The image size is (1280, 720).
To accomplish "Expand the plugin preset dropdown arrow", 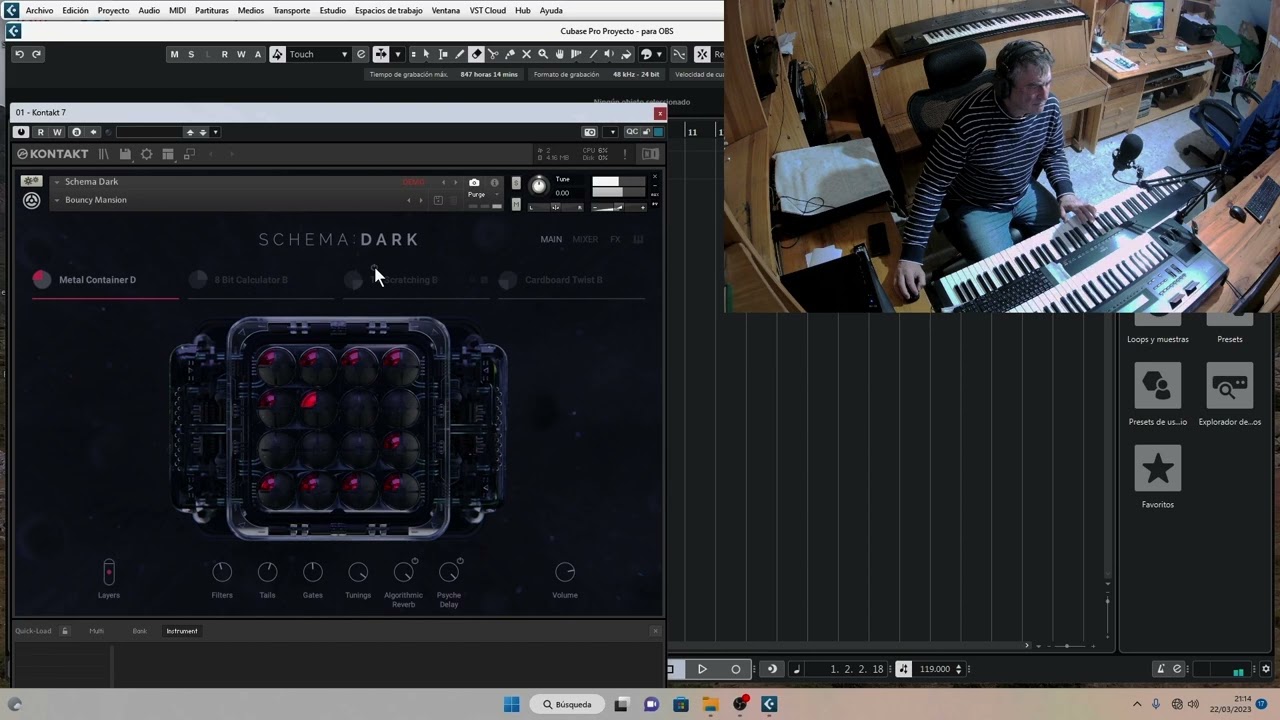I will pyautogui.click(x=215, y=132).
